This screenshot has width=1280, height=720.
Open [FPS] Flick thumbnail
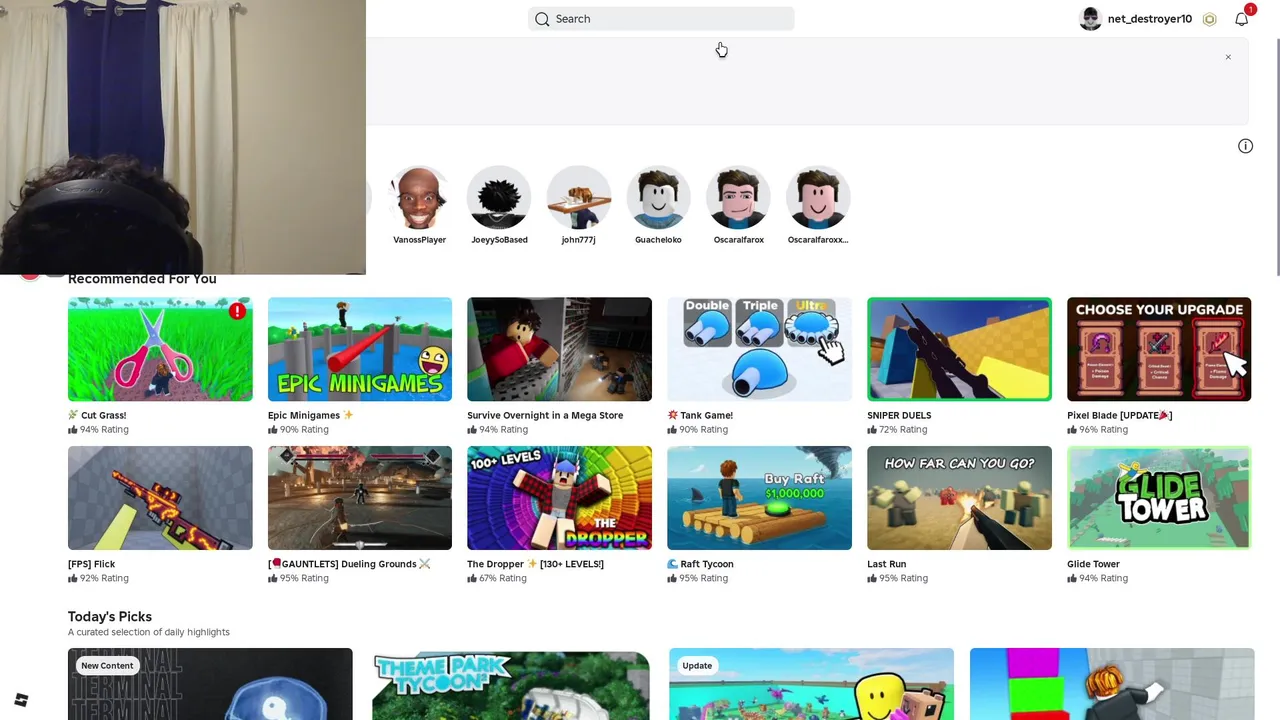(160, 498)
